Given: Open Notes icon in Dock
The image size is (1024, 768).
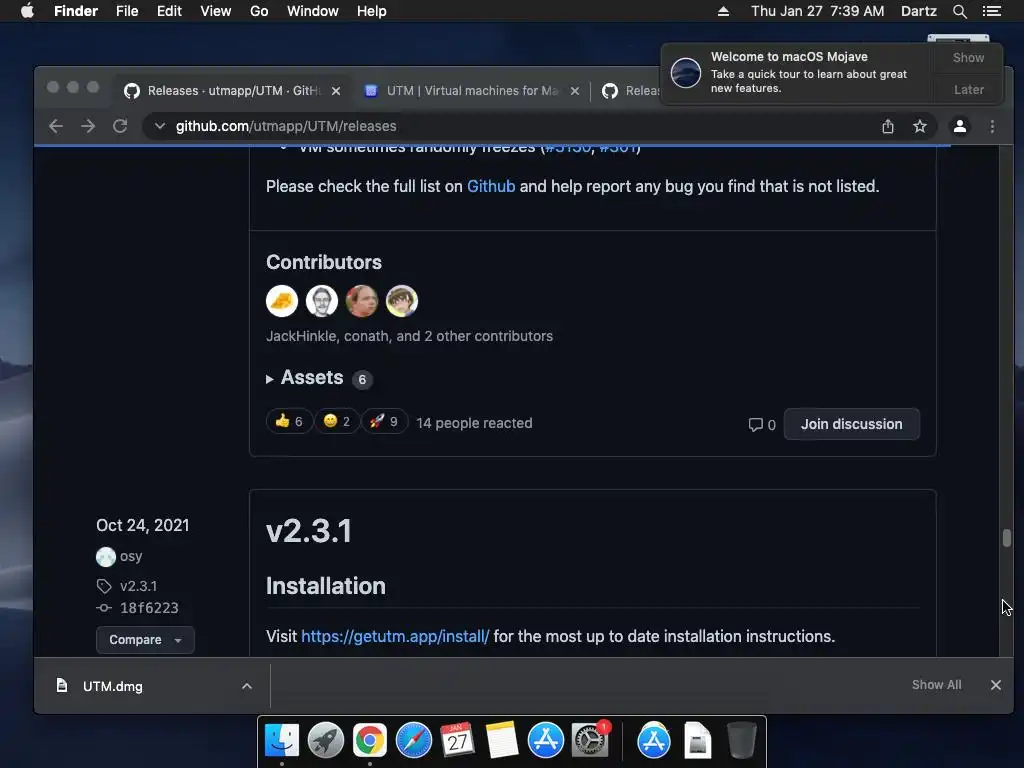Looking at the screenshot, I should tap(502, 741).
